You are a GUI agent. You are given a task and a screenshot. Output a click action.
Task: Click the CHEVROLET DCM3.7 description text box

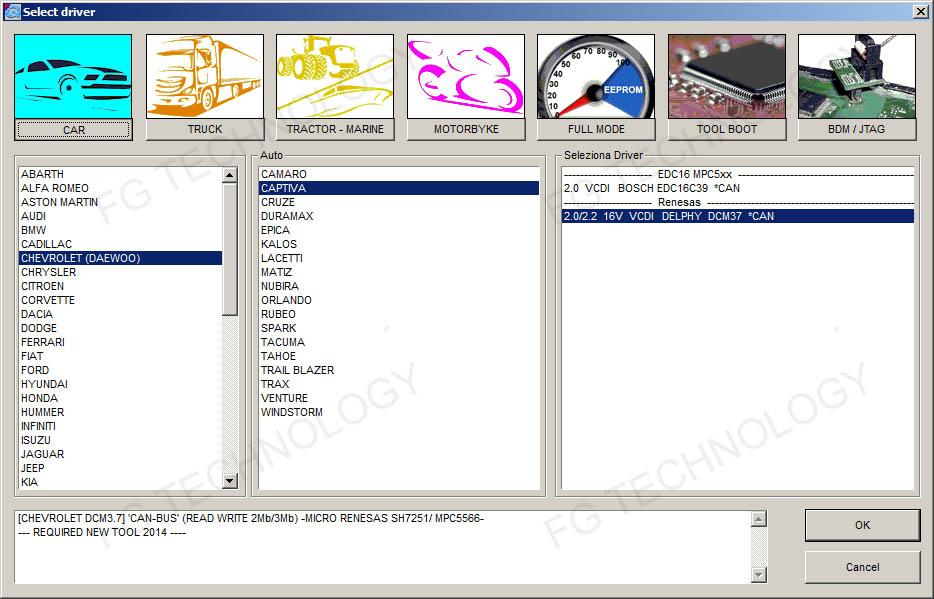pyautogui.click(x=383, y=547)
